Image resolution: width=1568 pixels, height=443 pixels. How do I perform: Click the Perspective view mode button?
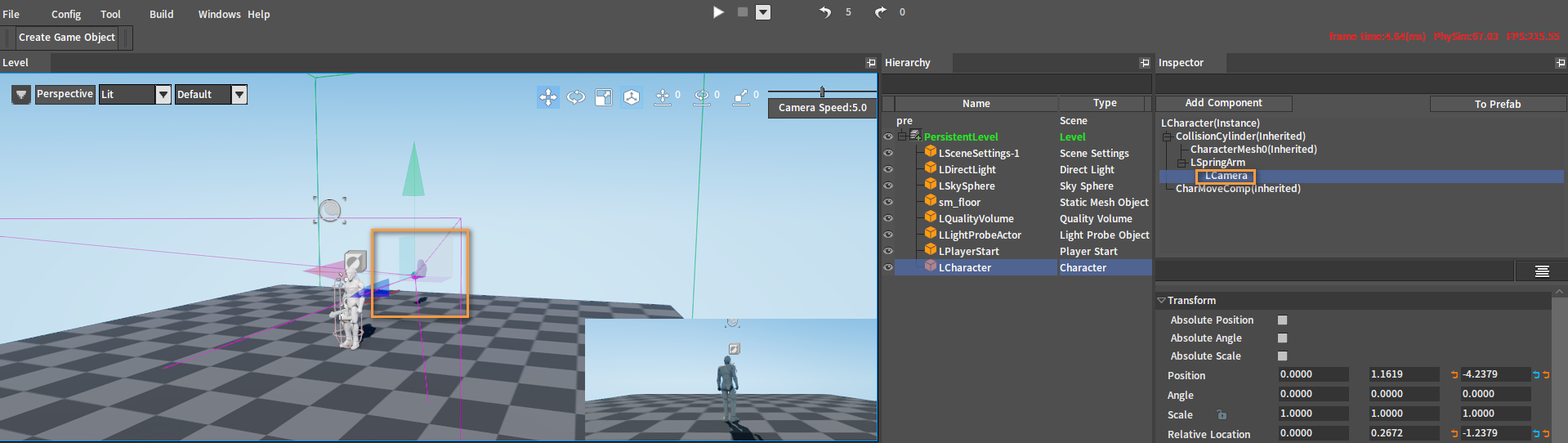click(65, 94)
